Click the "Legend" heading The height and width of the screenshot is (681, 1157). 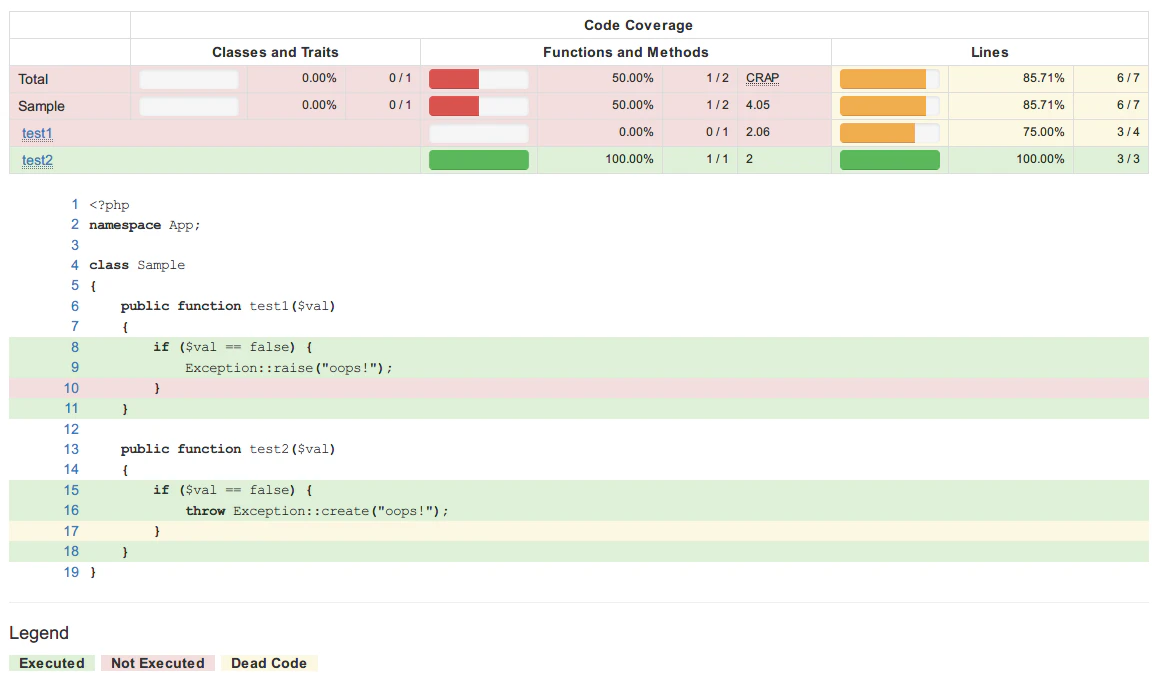click(39, 633)
